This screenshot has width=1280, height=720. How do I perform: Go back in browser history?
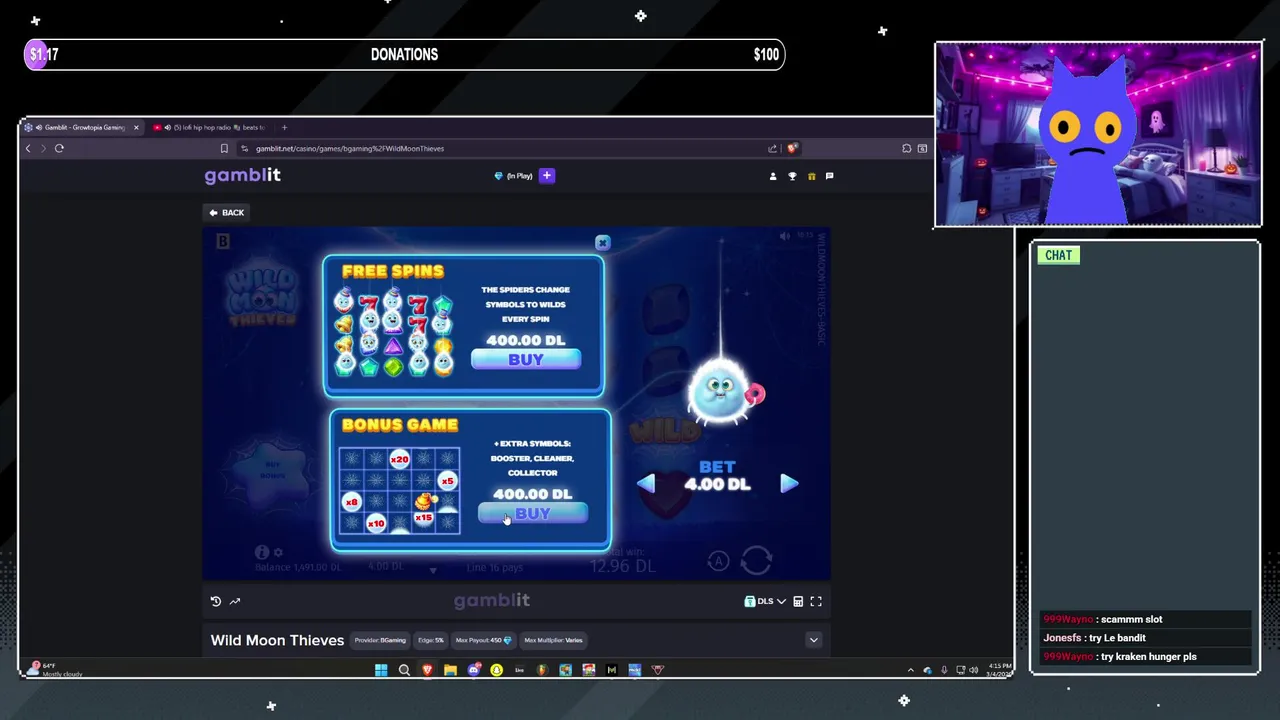(28, 148)
